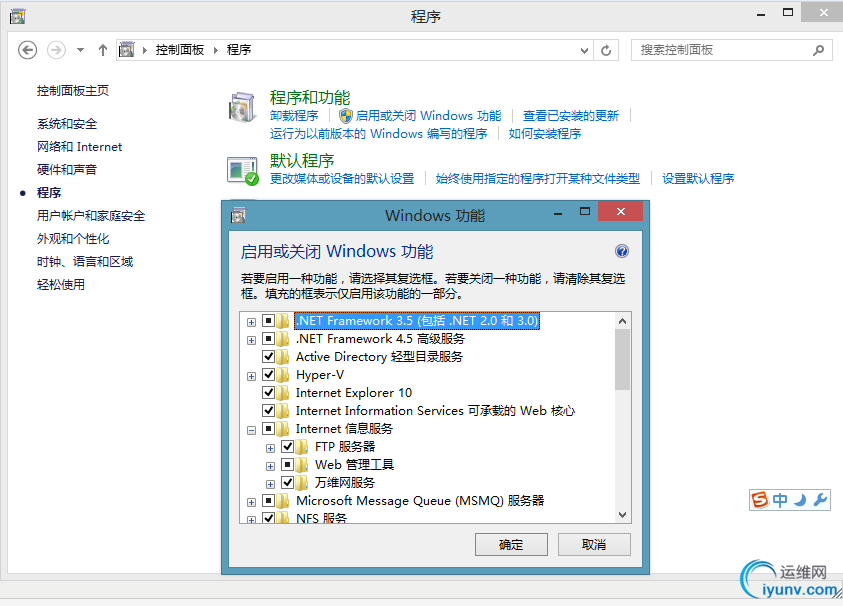This screenshot has width=843, height=606.
Task: Click the Back navigation arrow
Action: coord(27,50)
